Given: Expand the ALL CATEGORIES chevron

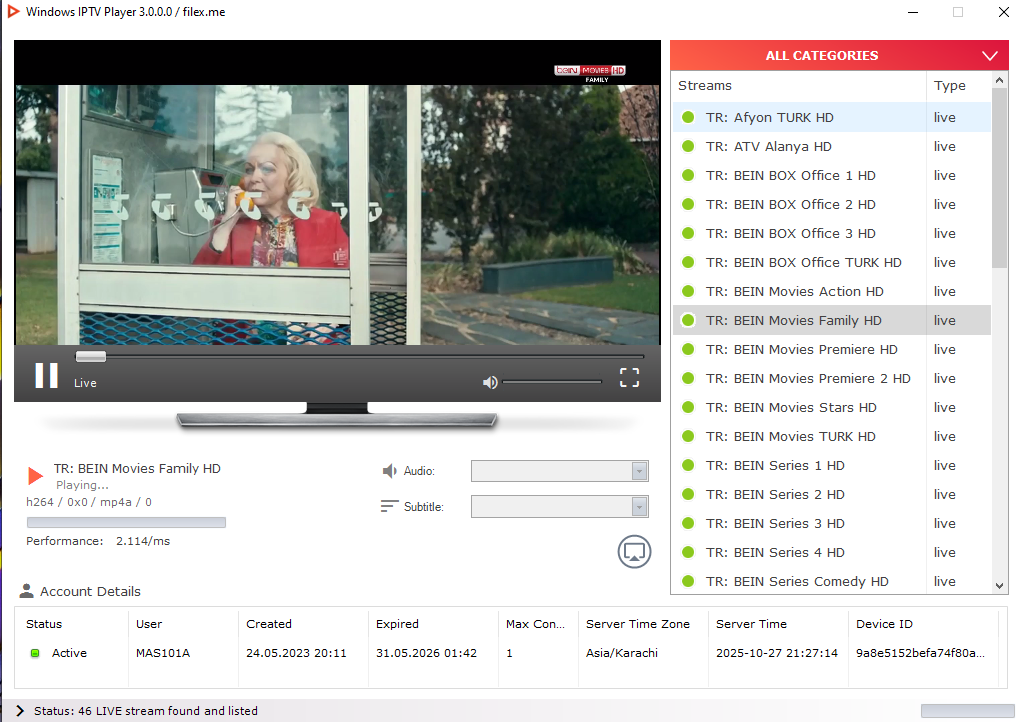Looking at the screenshot, I should tap(990, 56).
